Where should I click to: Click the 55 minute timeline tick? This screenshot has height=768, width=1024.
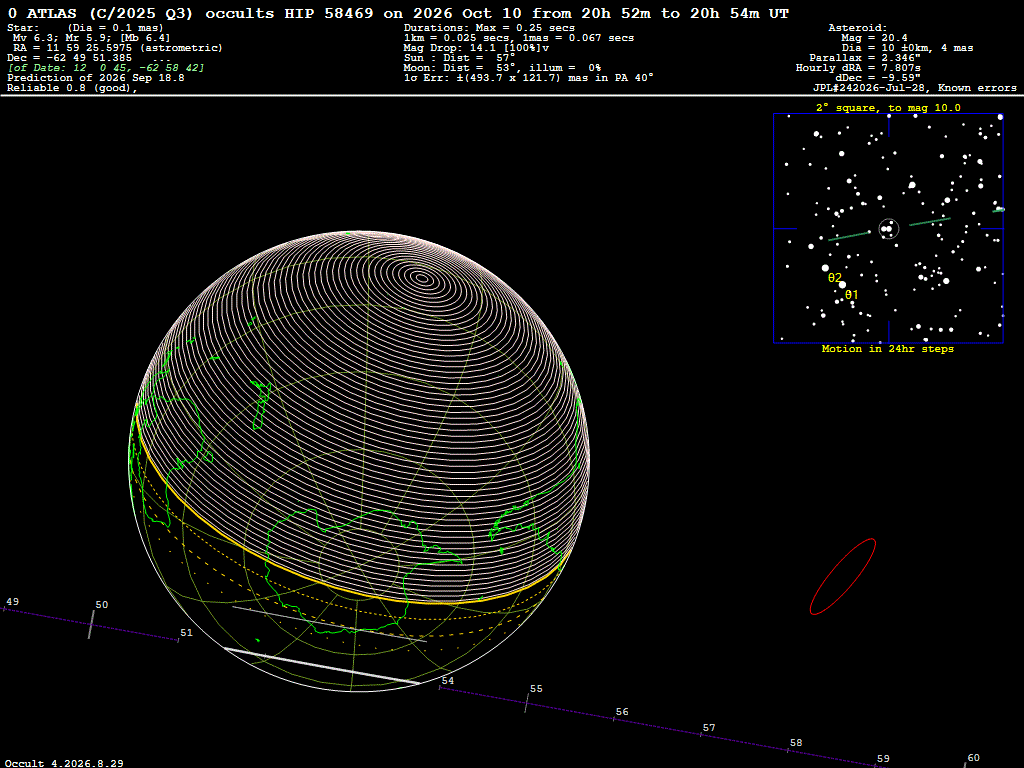526,703
